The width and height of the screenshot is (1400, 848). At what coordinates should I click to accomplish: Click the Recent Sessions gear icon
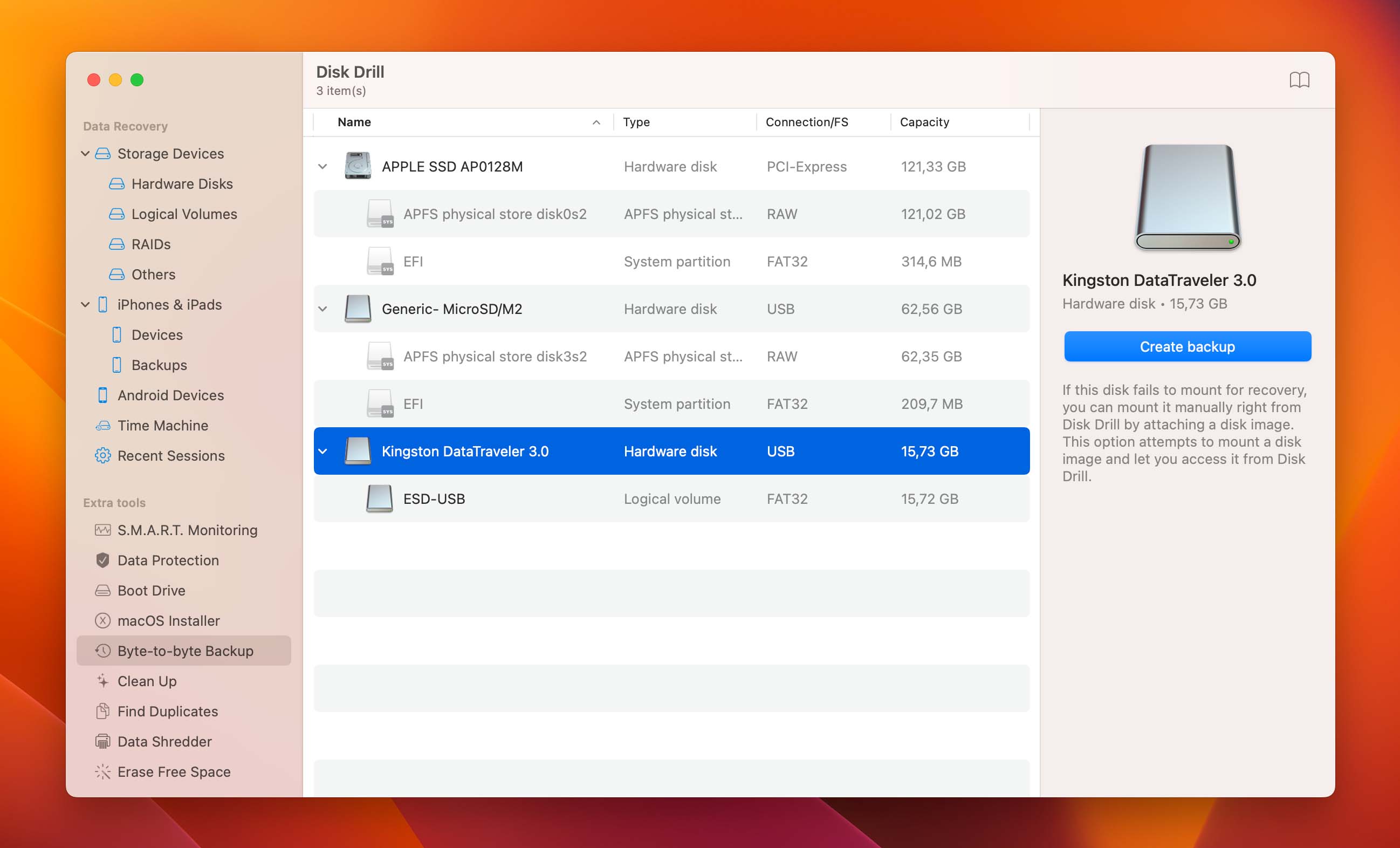(103, 455)
